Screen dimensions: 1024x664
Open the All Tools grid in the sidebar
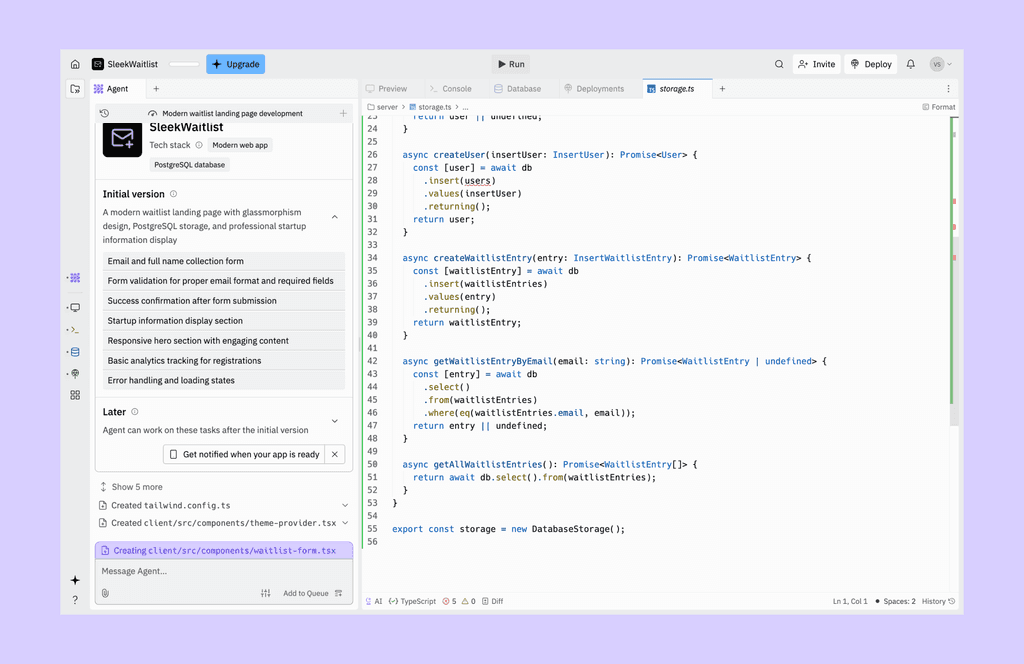pos(74,395)
